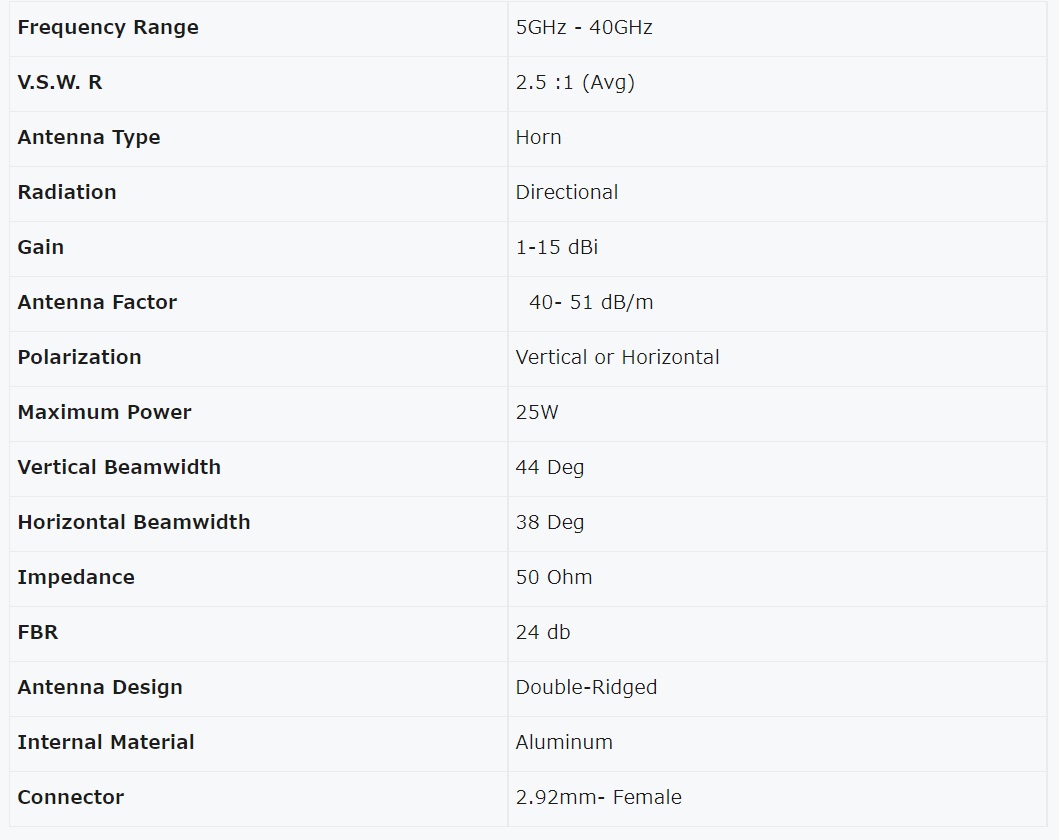This screenshot has width=1059, height=840.
Task: Click the 24 db FBR value
Action: 543,633
